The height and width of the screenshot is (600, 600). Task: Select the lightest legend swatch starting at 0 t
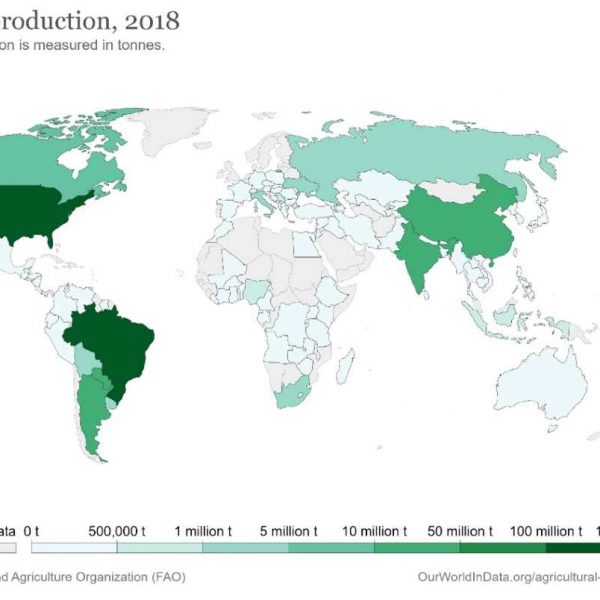point(74,548)
